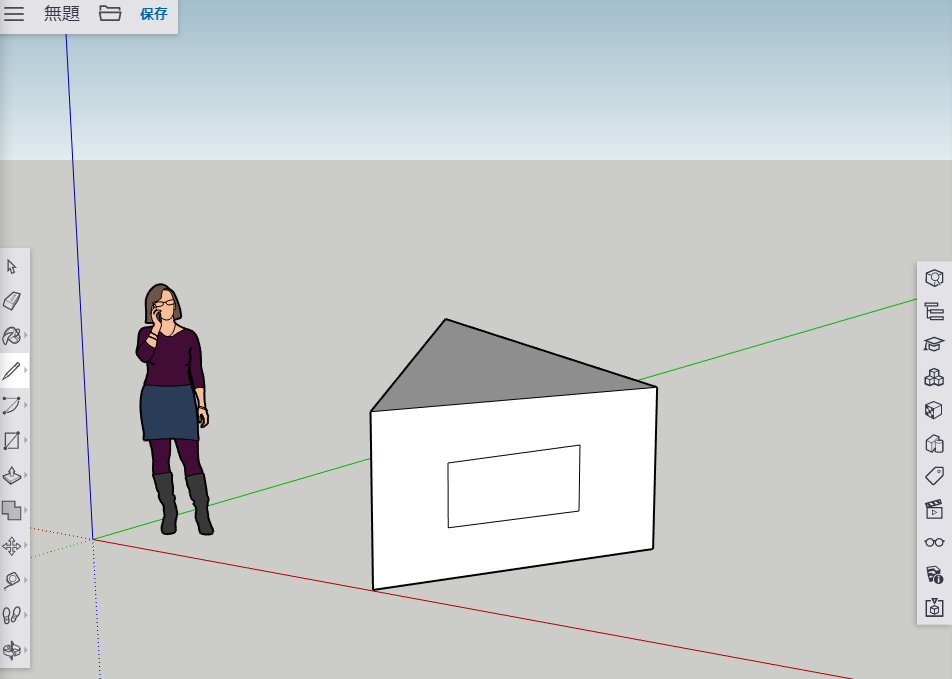
Task: Open the Materials panel
Action: (x=934, y=411)
